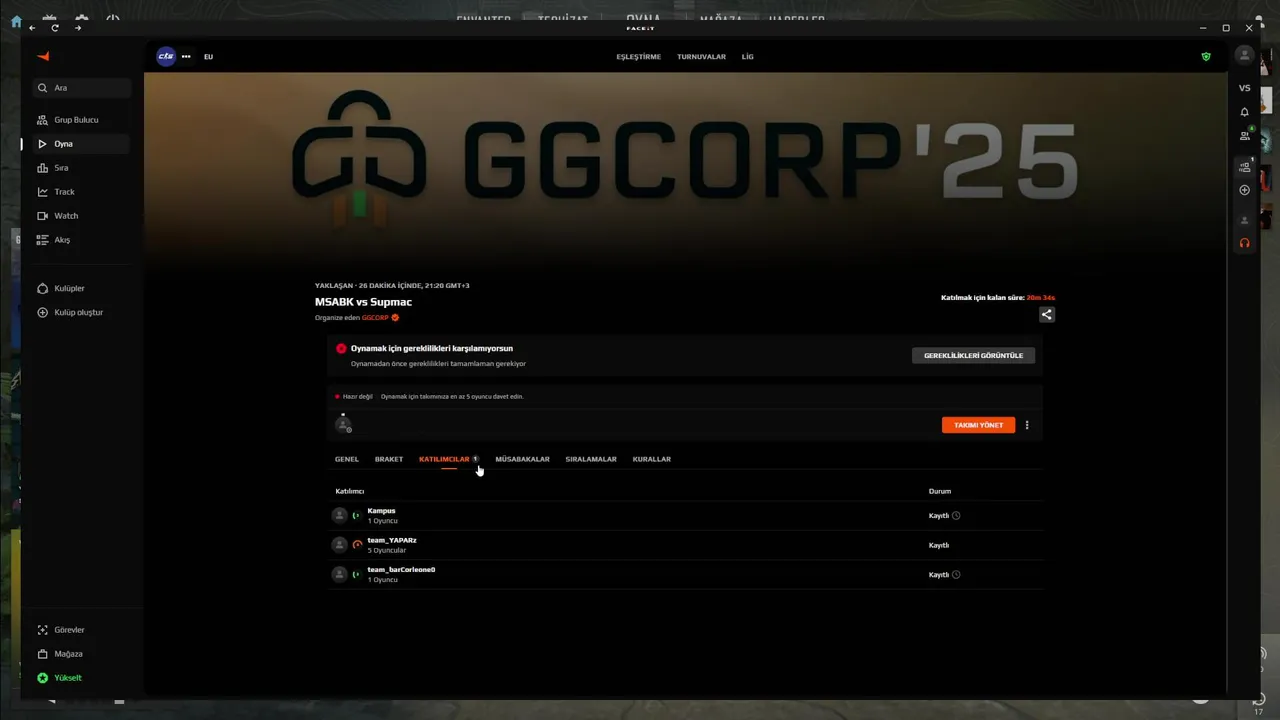Click the home icon behind FACEIT window
The width and height of the screenshot is (1280, 720).
point(15,21)
